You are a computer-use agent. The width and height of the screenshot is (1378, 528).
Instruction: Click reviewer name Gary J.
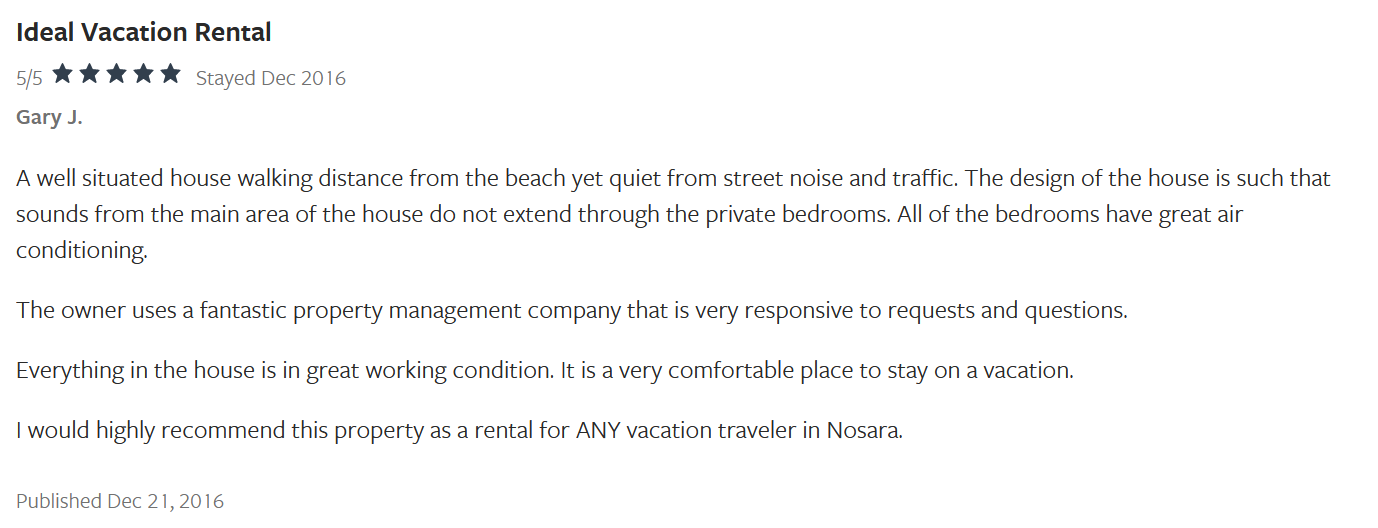(49, 118)
